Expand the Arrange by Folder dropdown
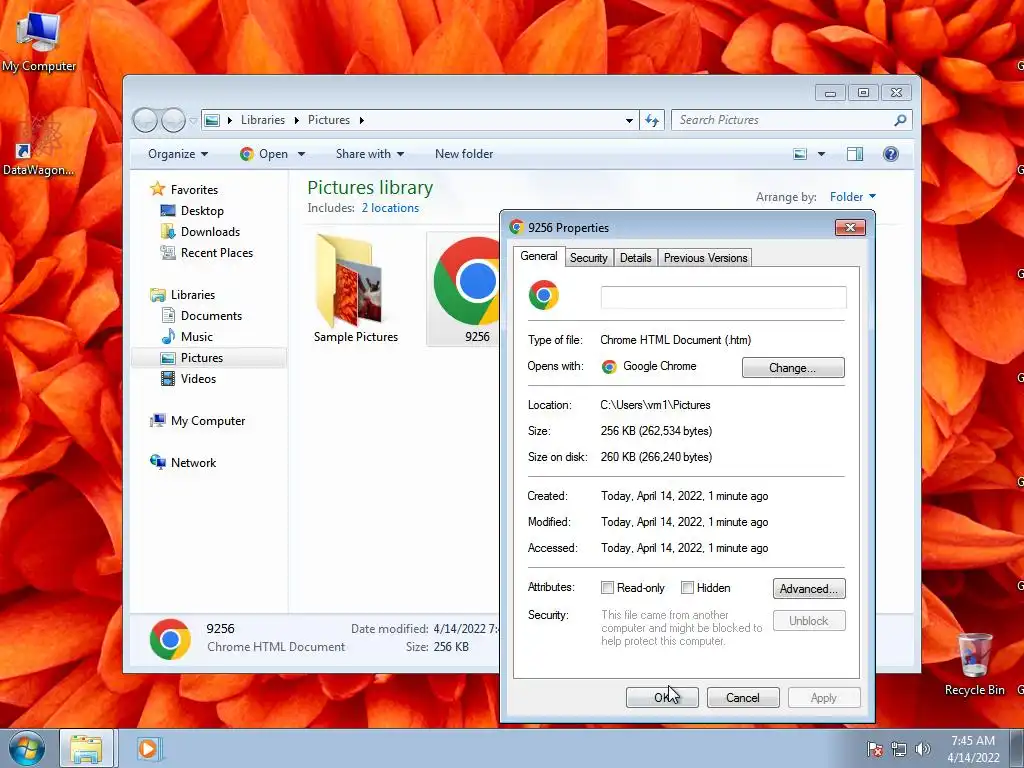Viewport: 1024px width, 768px height. (852, 197)
